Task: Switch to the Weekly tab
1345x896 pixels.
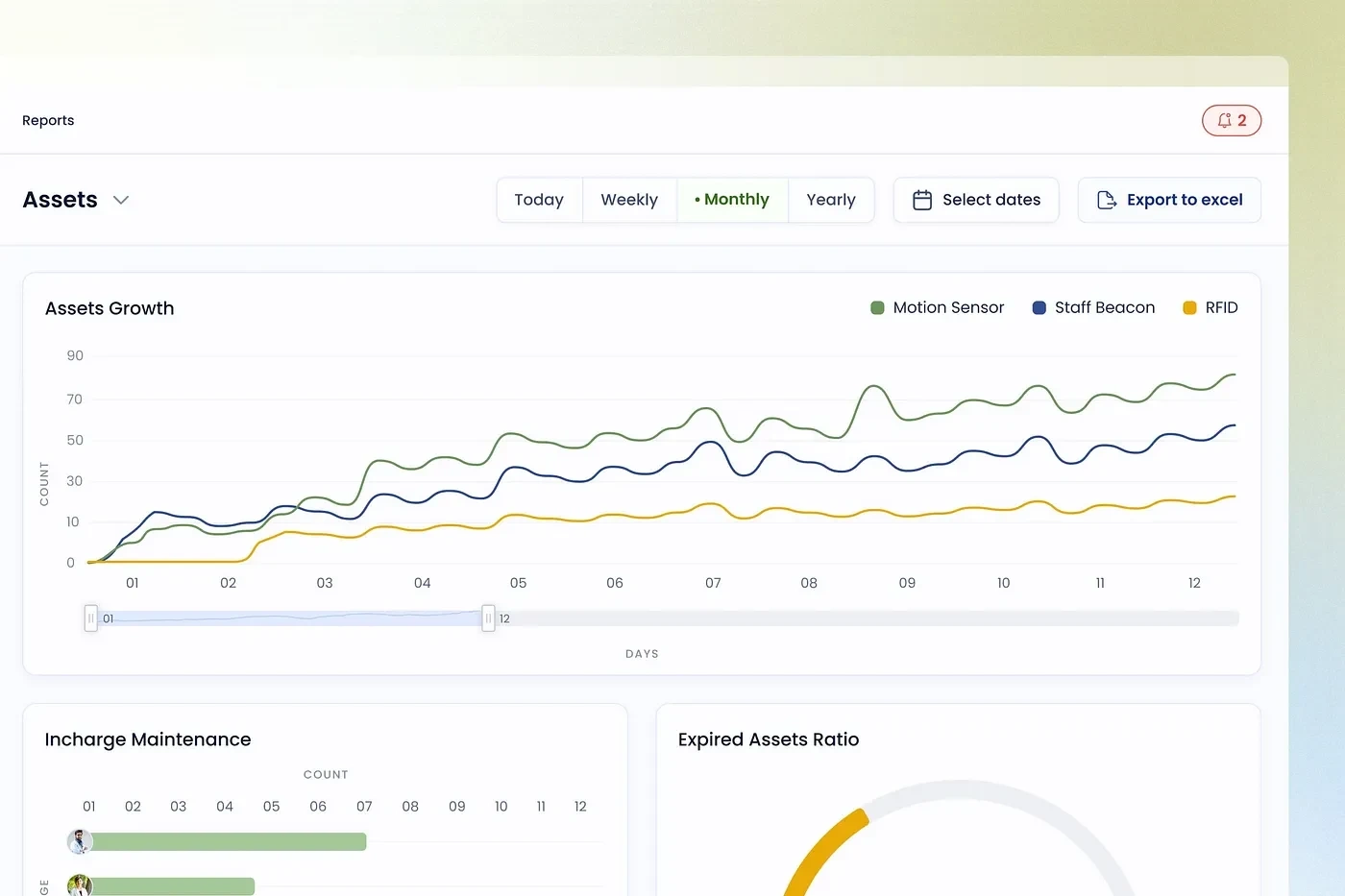Action: 629,200
